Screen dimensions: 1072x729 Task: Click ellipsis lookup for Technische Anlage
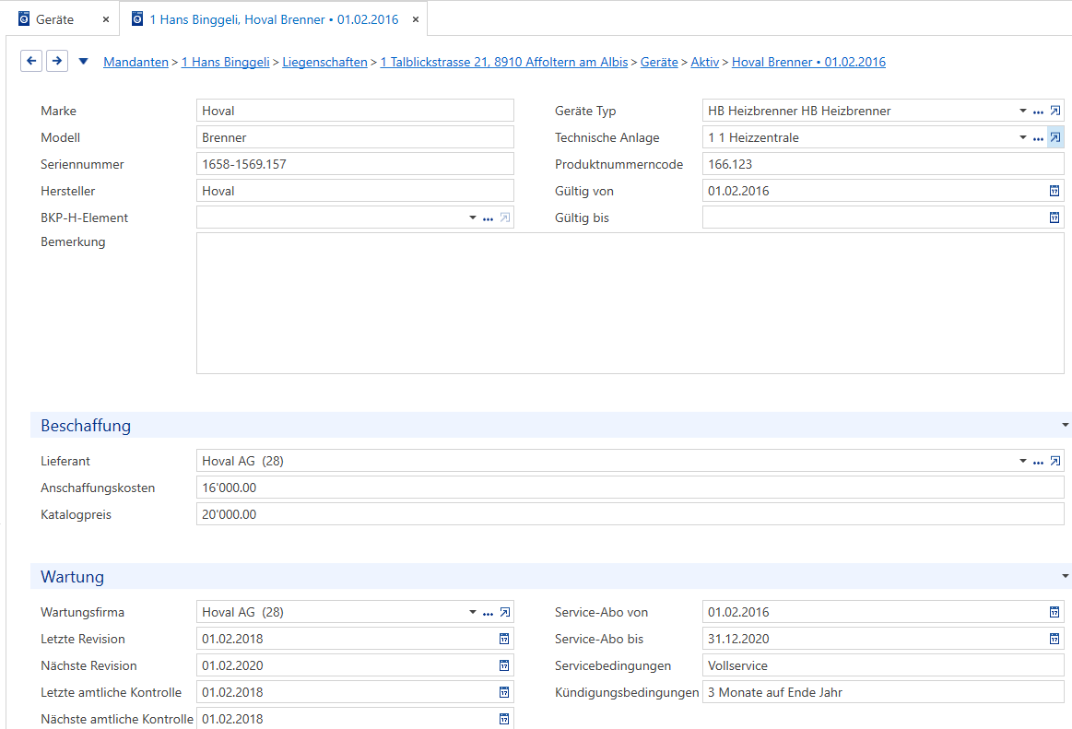pos(1038,138)
